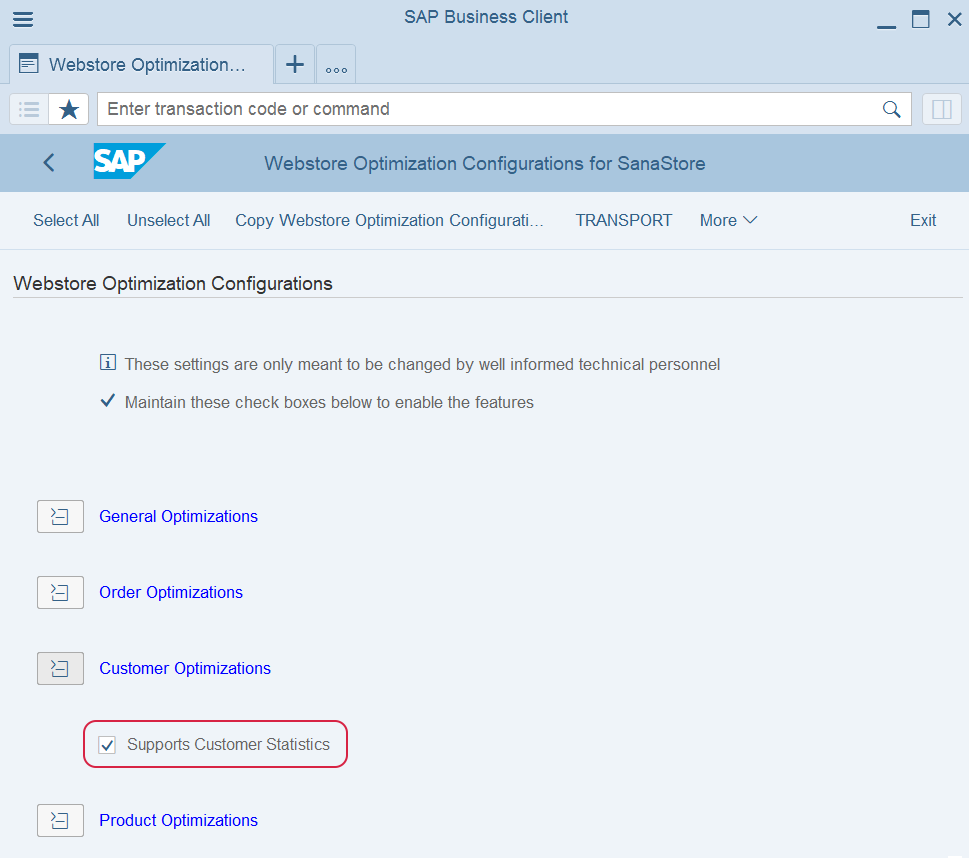The height and width of the screenshot is (858, 969).
Task: Click the new tab plus icon
Action: [x=295, y=65]
